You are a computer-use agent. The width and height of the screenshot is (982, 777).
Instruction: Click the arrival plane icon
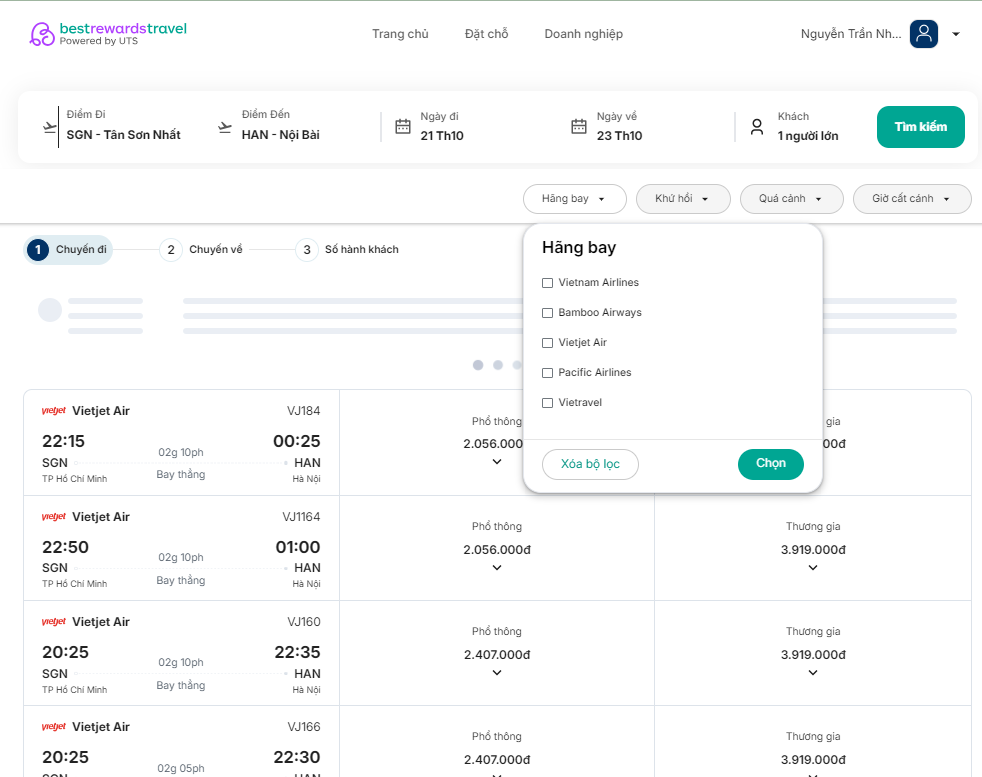click(225, 127)
